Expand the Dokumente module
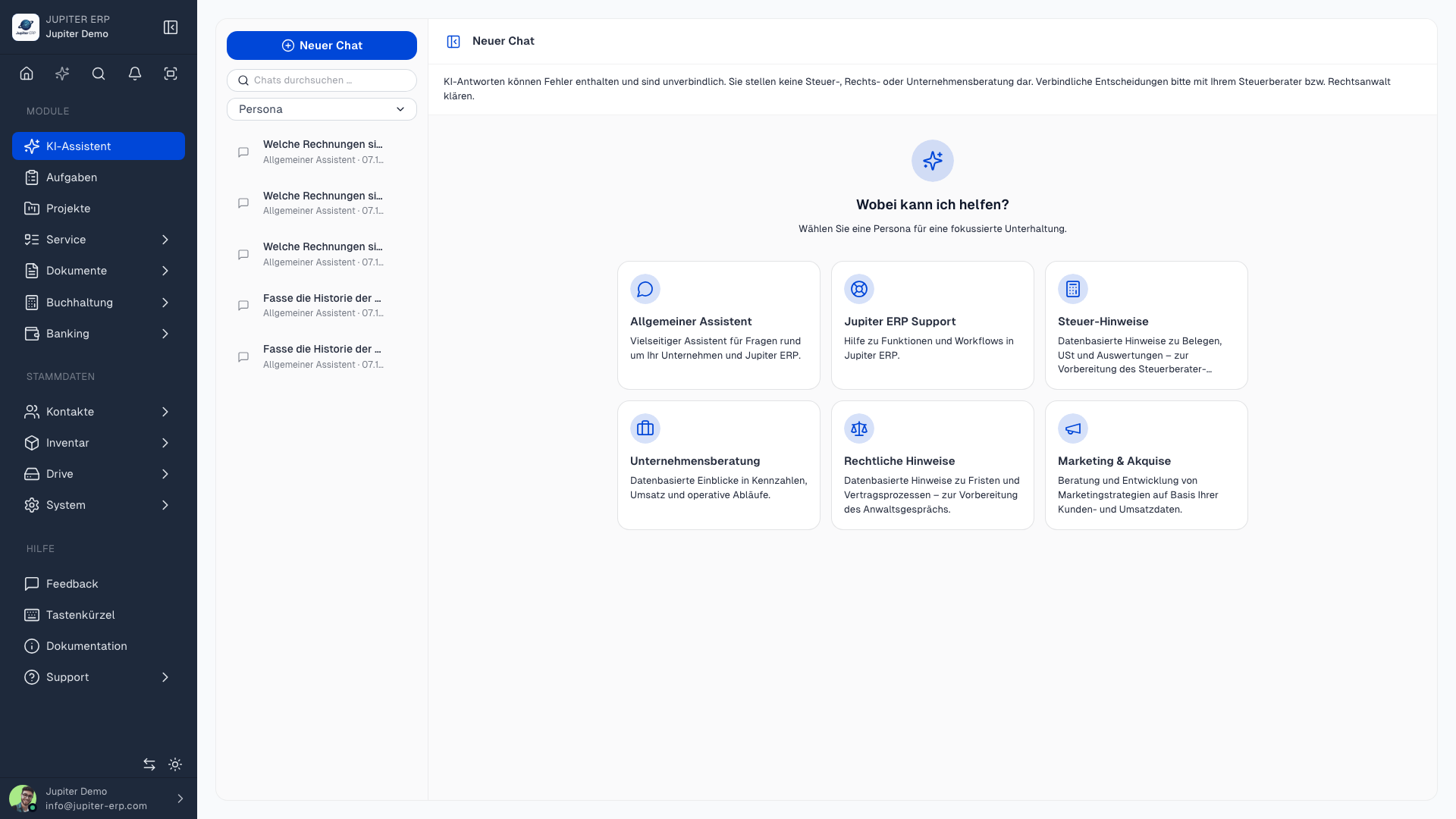This screenshot has width=1456, height=819. coord(99,271)
